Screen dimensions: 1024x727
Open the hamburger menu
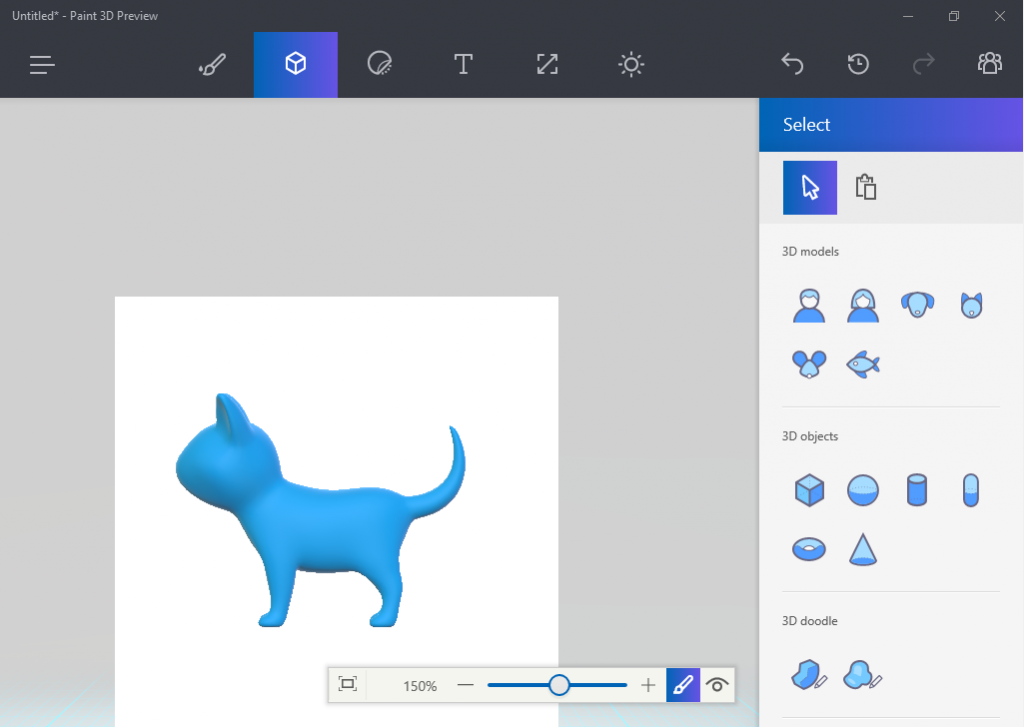41,64
